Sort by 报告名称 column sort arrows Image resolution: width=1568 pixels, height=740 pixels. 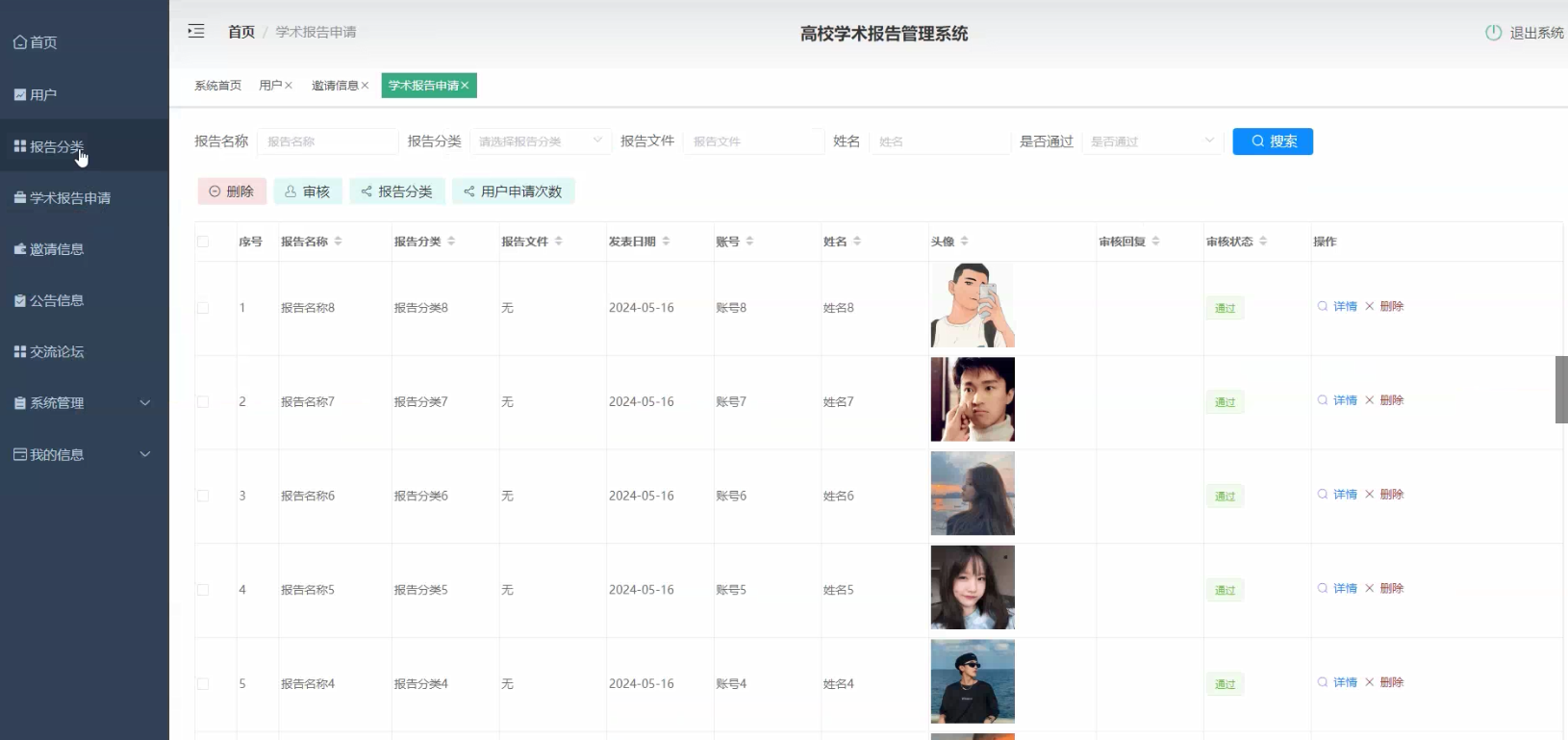(338, 242)
